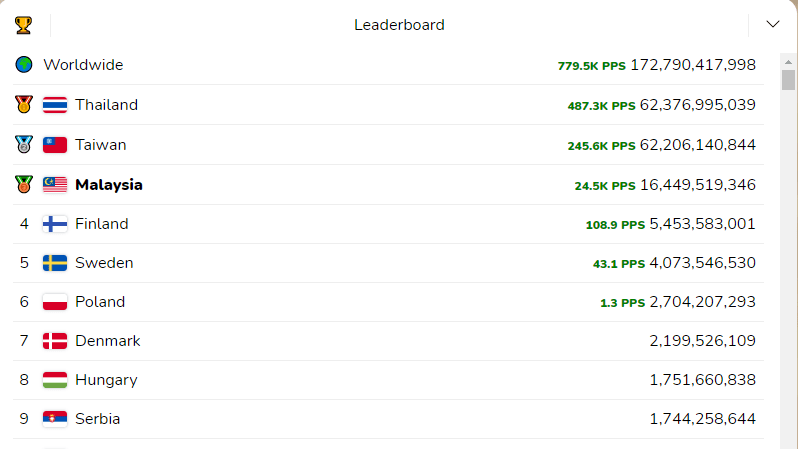Click the Serbia flag icon

[55, 419]
